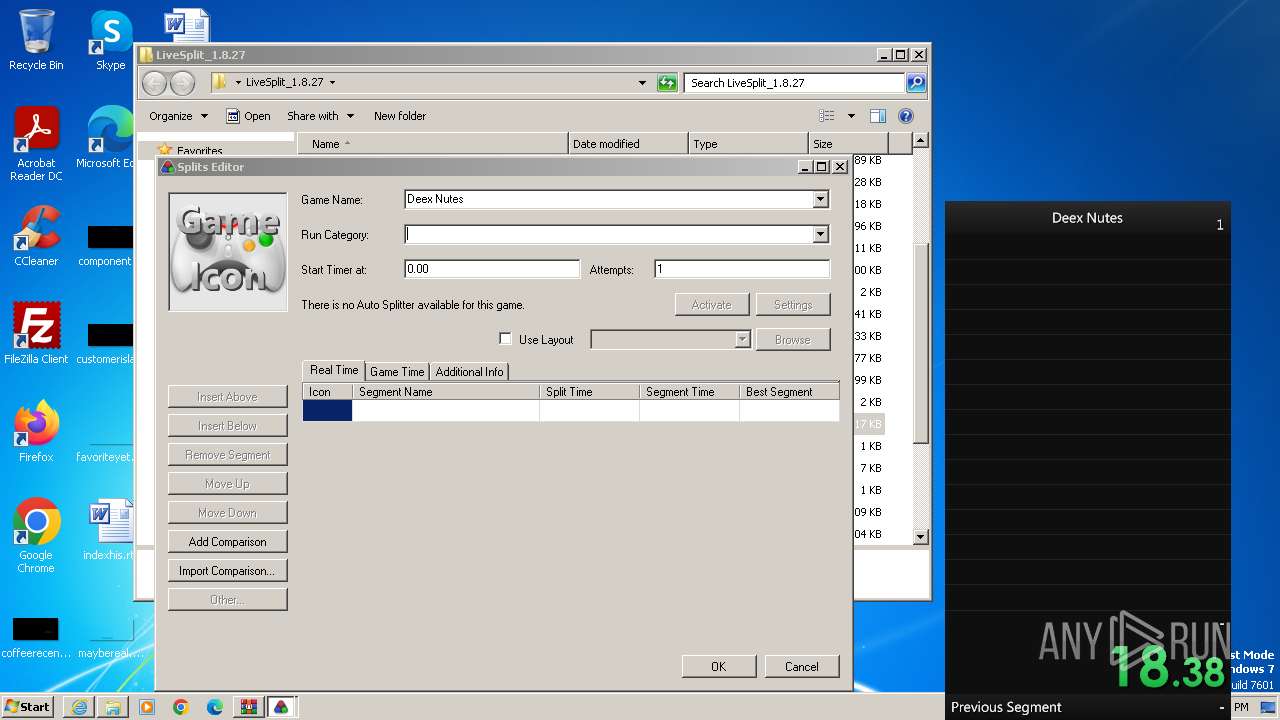Click the Cancel button
The image size is (1280, 720).
pyautogui.click(x=801, y=667)
